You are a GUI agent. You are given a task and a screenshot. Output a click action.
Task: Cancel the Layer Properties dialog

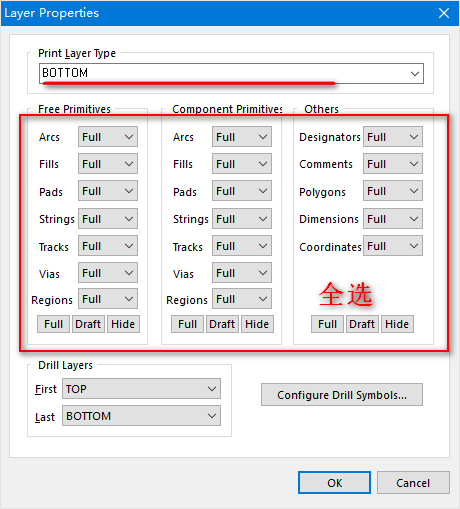pyautogui.click(x=413, y=483)
